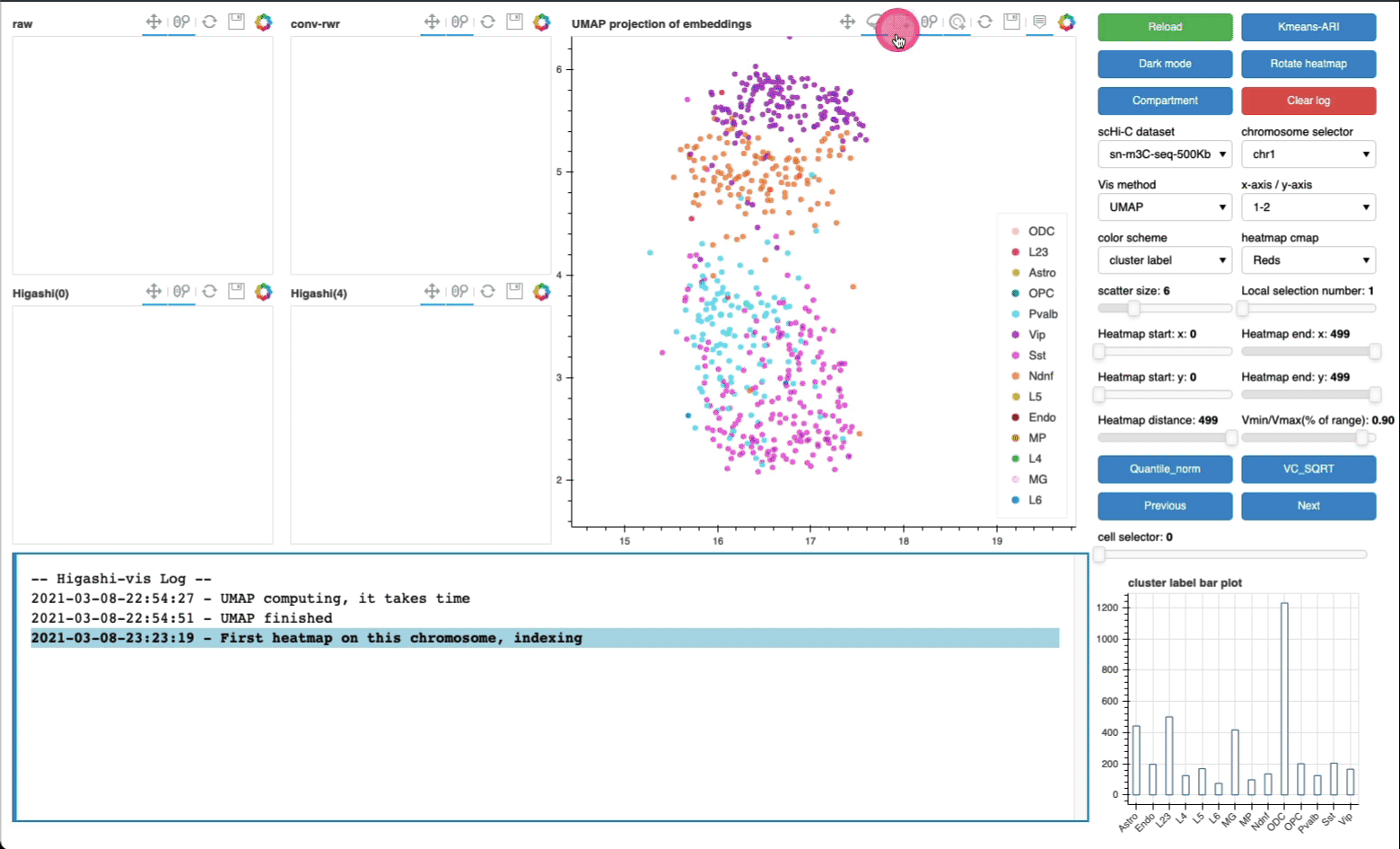Expand the color scheme dropdown
The height and width of the screenshot is (849, 1400).
[1165, 260]
